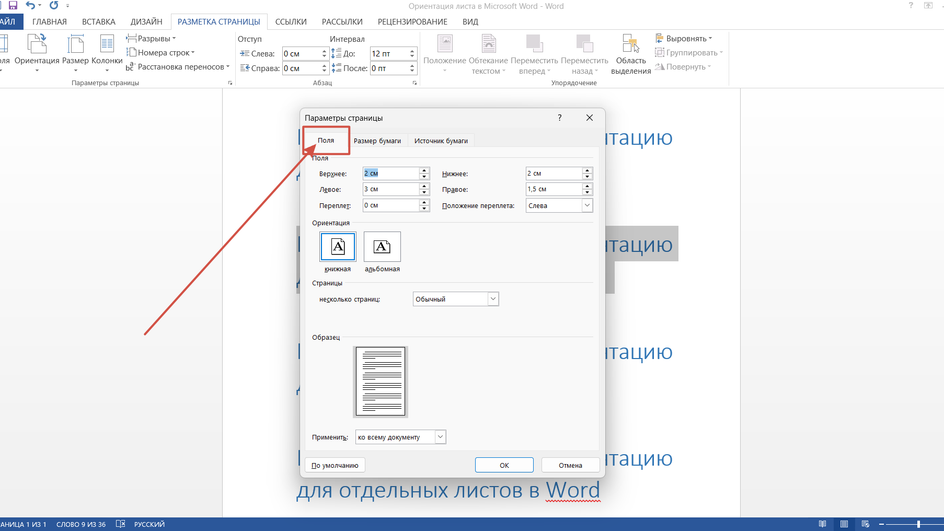Viewport: 944px width, 531px height.
Task: Click the РУССКИЙ language status bar entry
Action: pyautogui.click(x=149, y=524)
